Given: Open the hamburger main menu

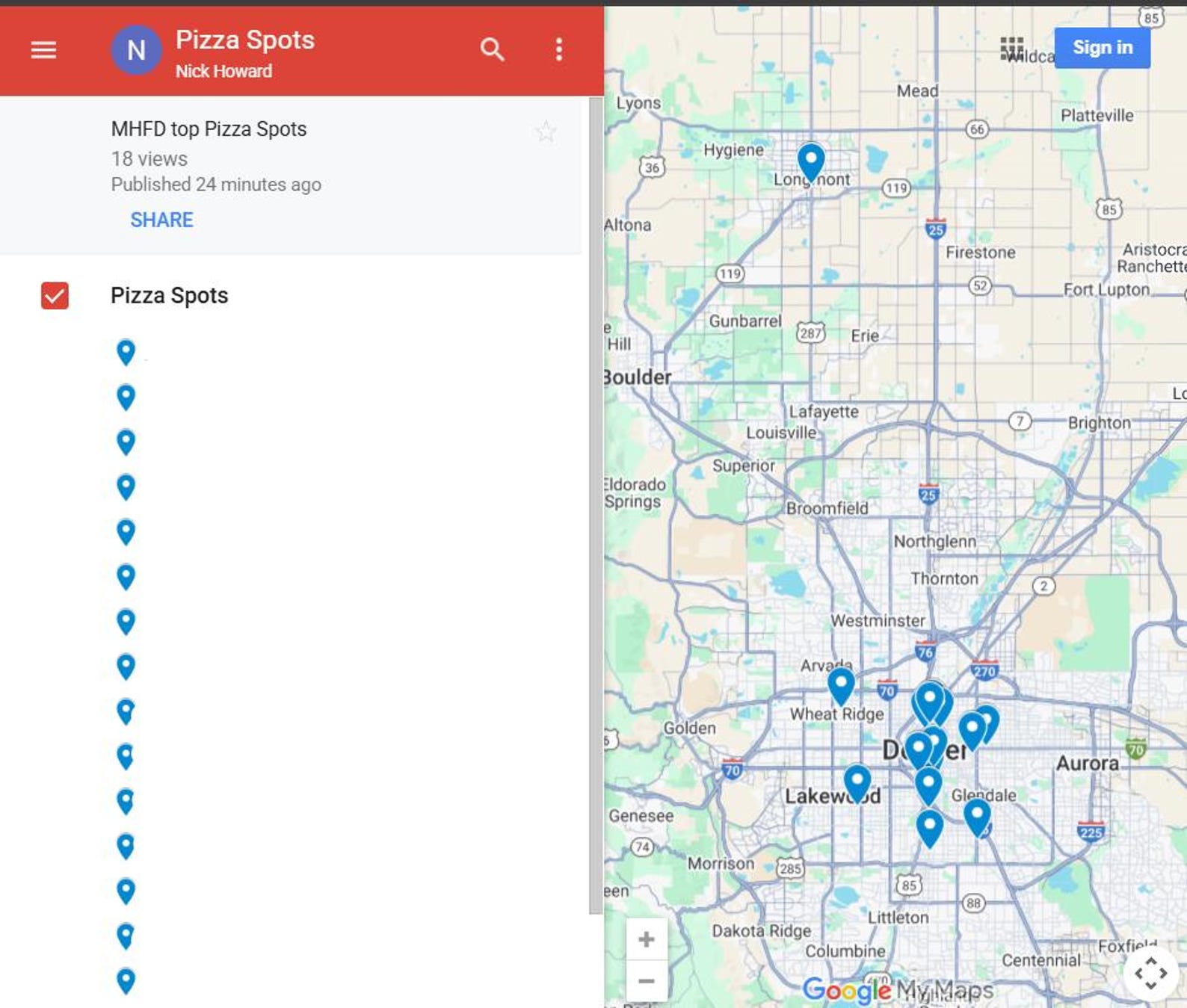Looking at the screenshot, I should point(43,50).
